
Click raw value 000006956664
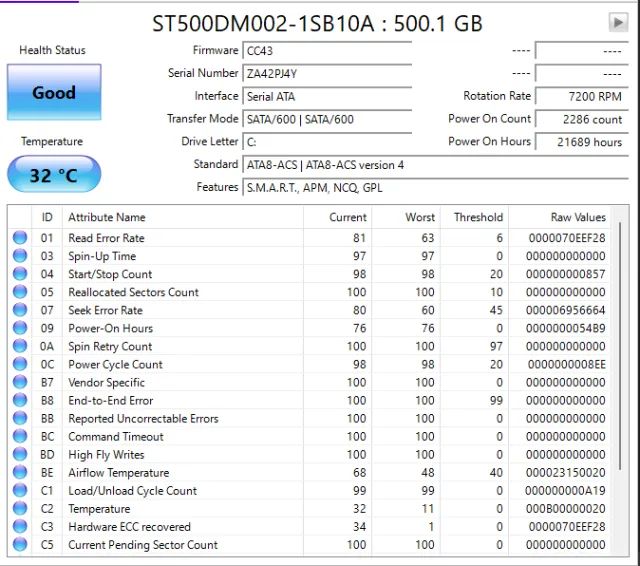click(565, 310)
